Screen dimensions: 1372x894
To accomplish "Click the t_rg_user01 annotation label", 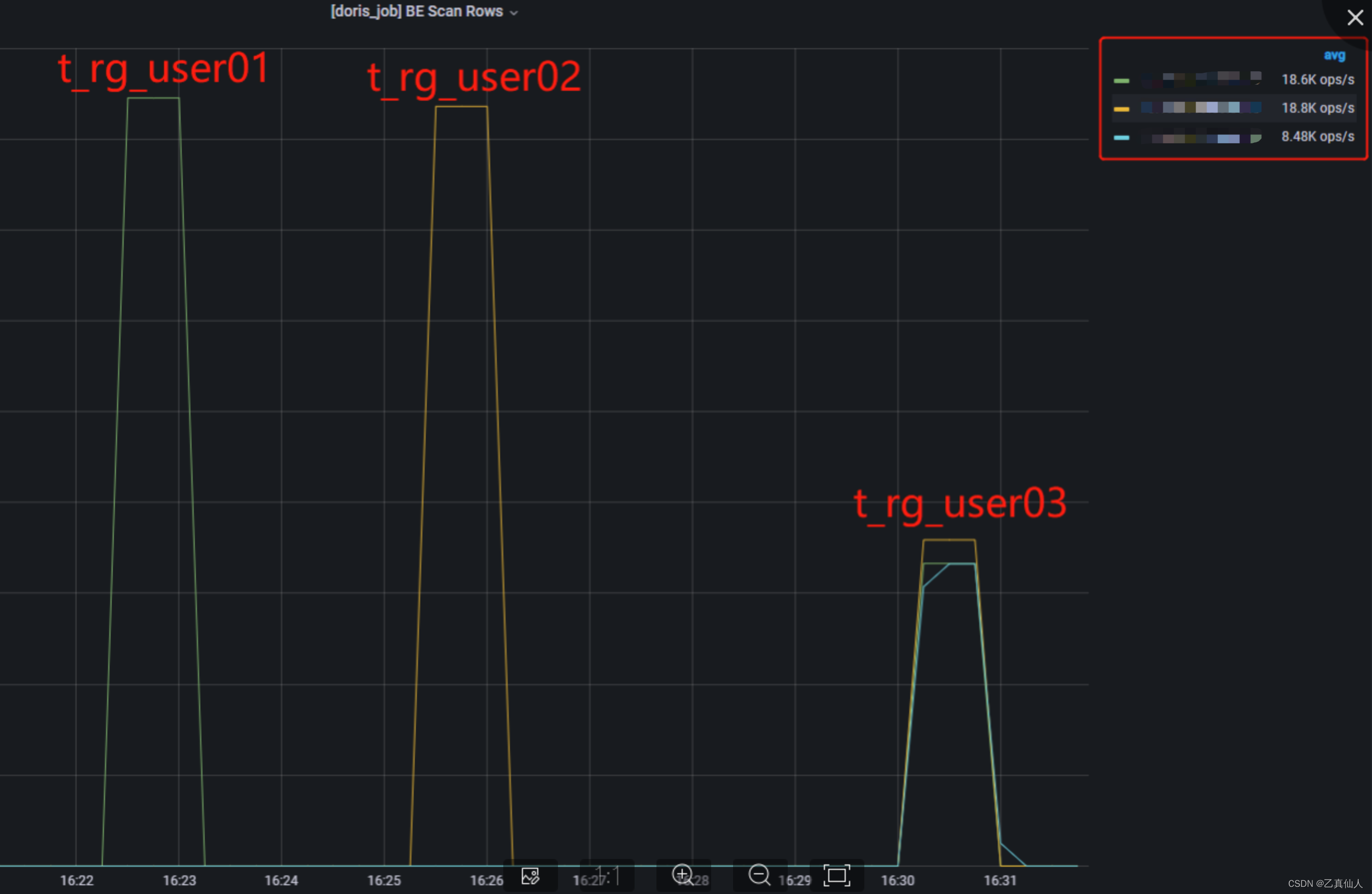I will click(x=164, y=69).
